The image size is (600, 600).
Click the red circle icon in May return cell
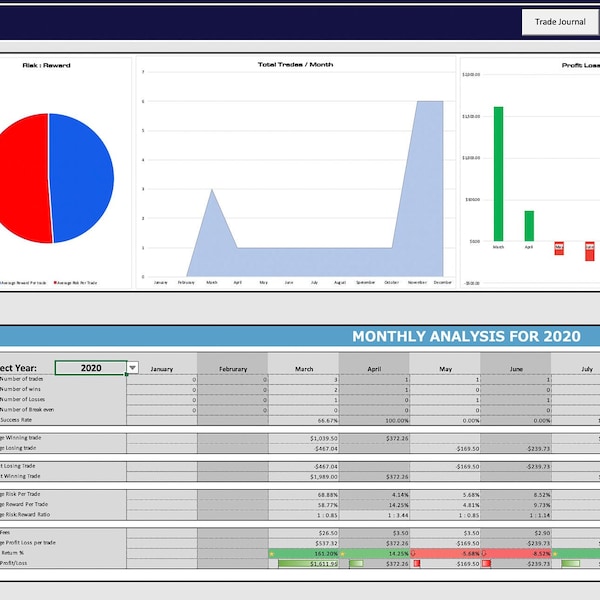coord(413,553)
